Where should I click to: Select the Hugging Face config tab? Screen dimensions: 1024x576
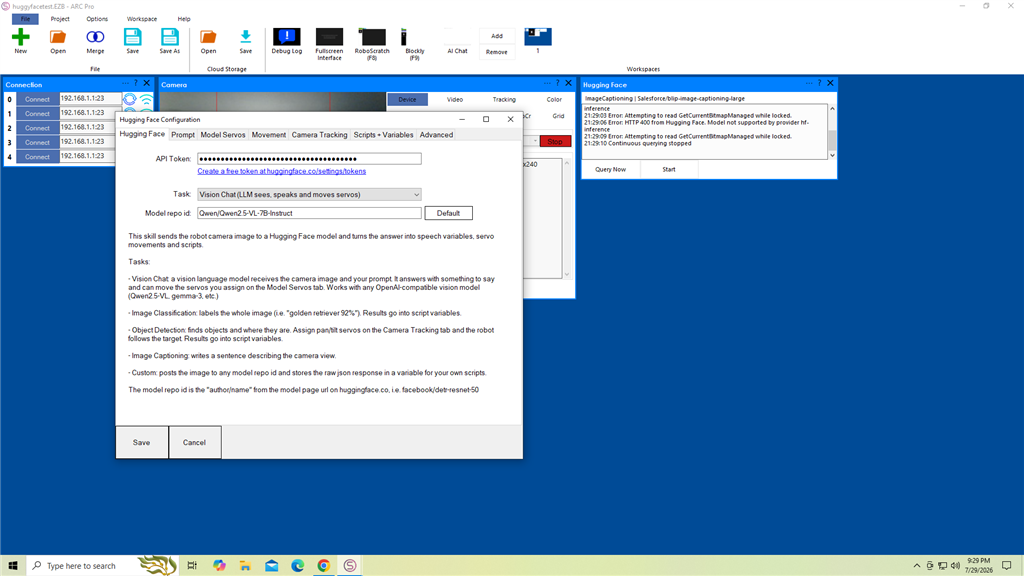[142, 134]
